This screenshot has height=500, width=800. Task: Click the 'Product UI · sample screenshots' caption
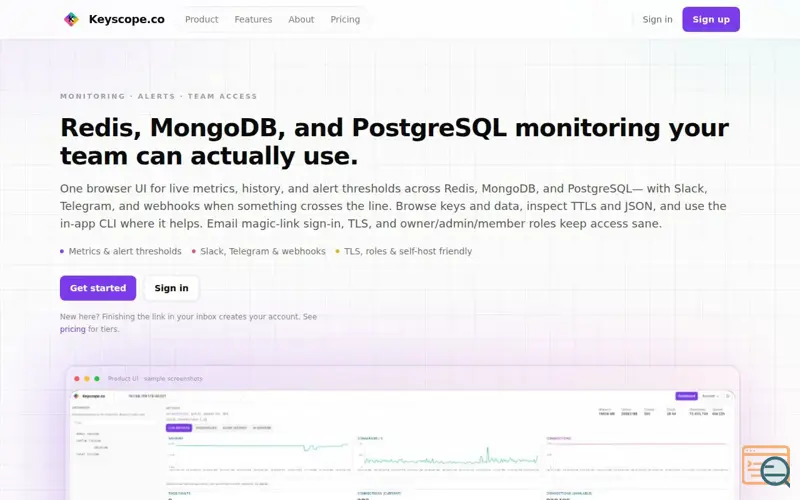coord(155,379)
